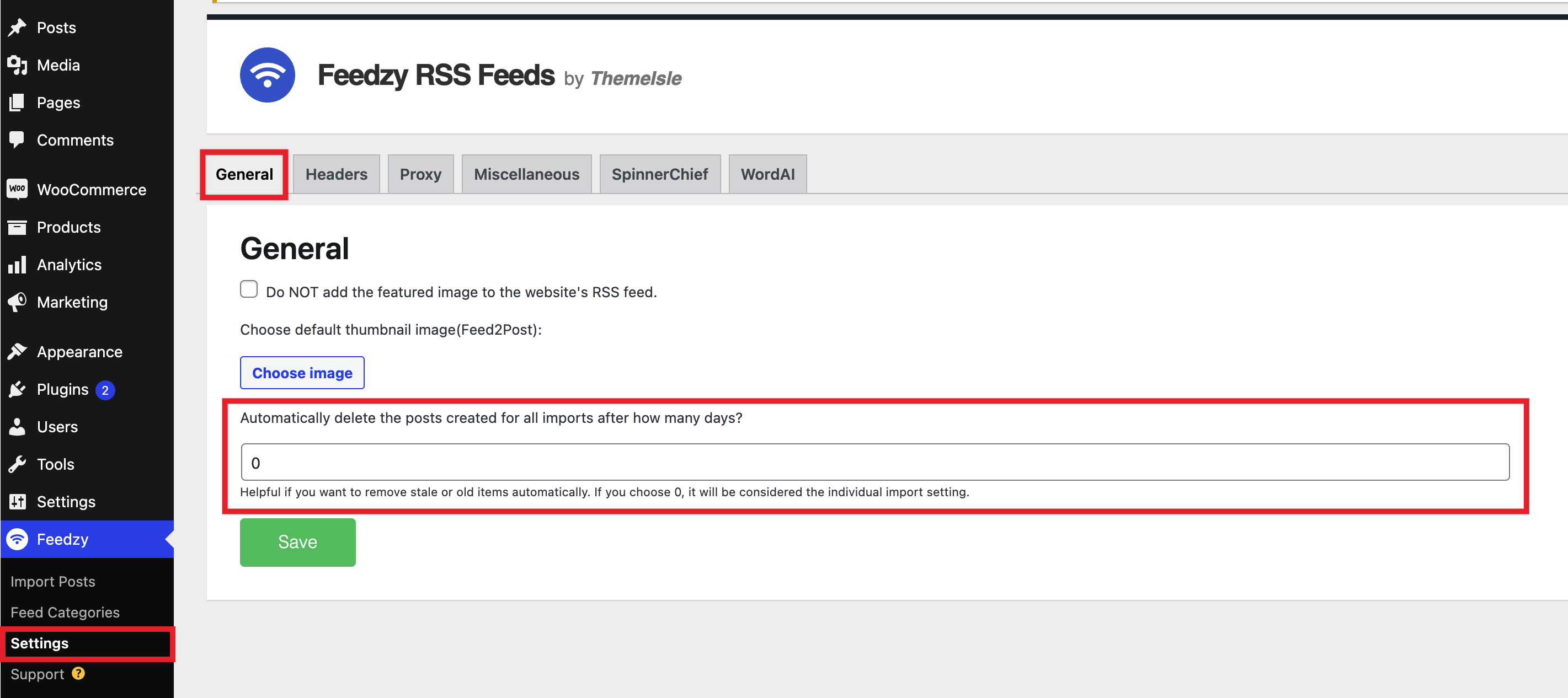Screen dimensions: 1568x698
Task: Open Plugins in the admin menu
Action: pyautogui.click(x=62, y=389)
